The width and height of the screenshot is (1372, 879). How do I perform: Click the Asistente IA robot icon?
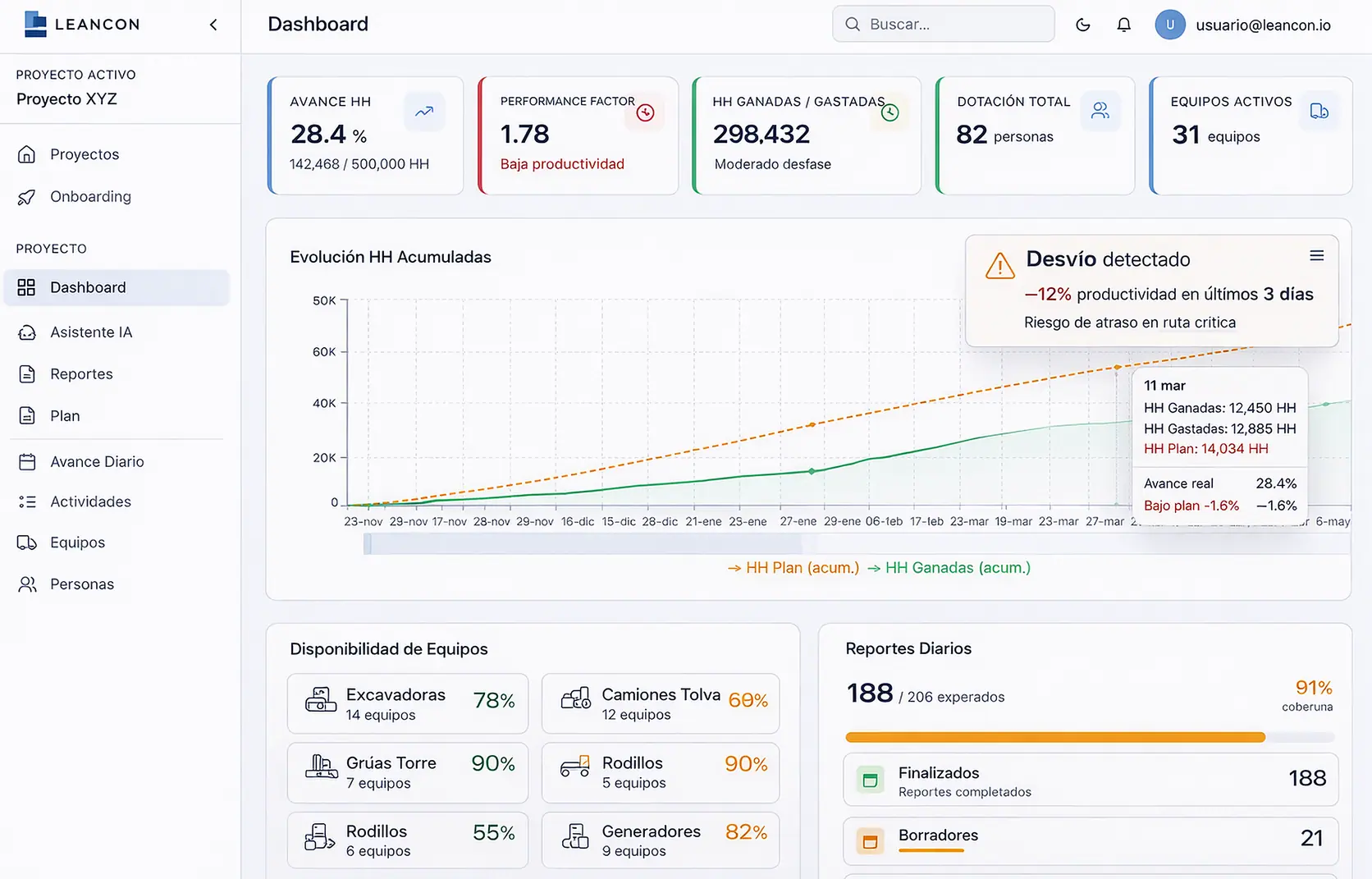[x=27, y=332]
